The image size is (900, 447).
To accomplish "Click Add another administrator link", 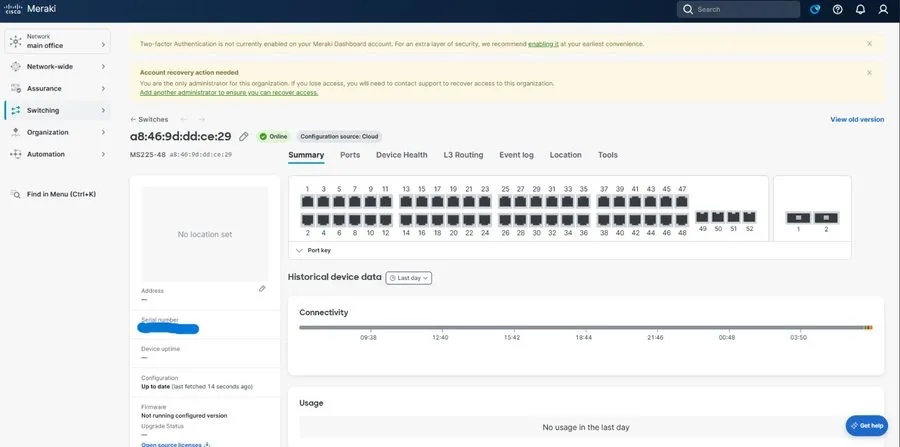I will pos(229,92).
